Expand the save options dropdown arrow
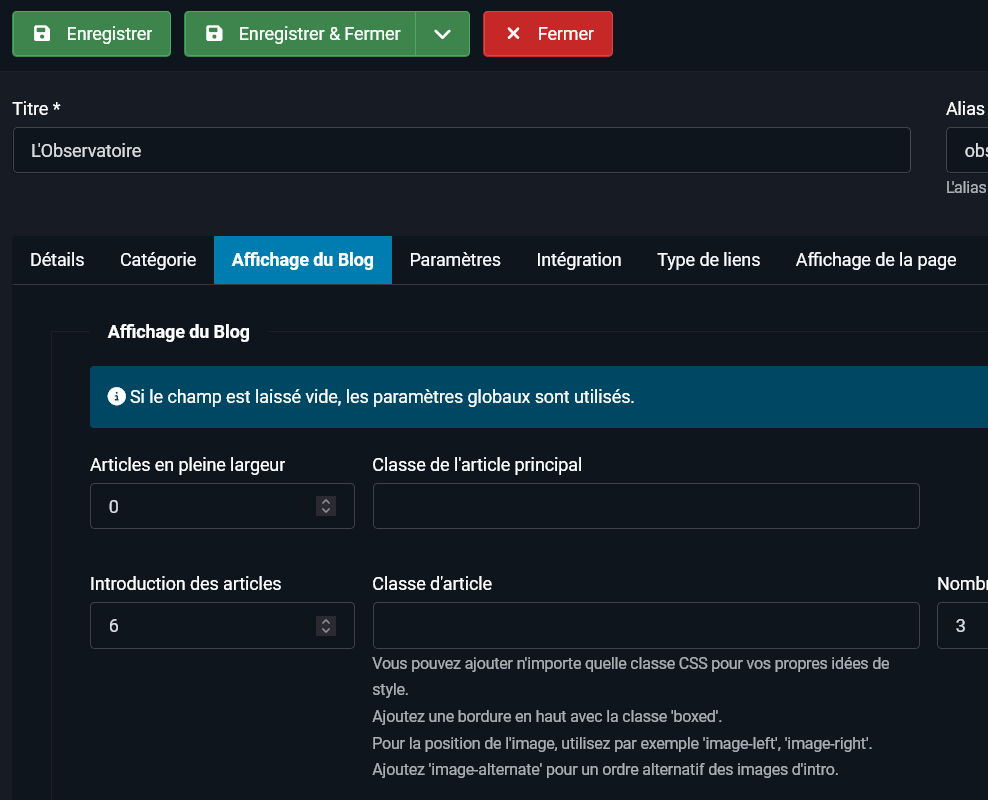The image size is (988, 800). point(443,34)
